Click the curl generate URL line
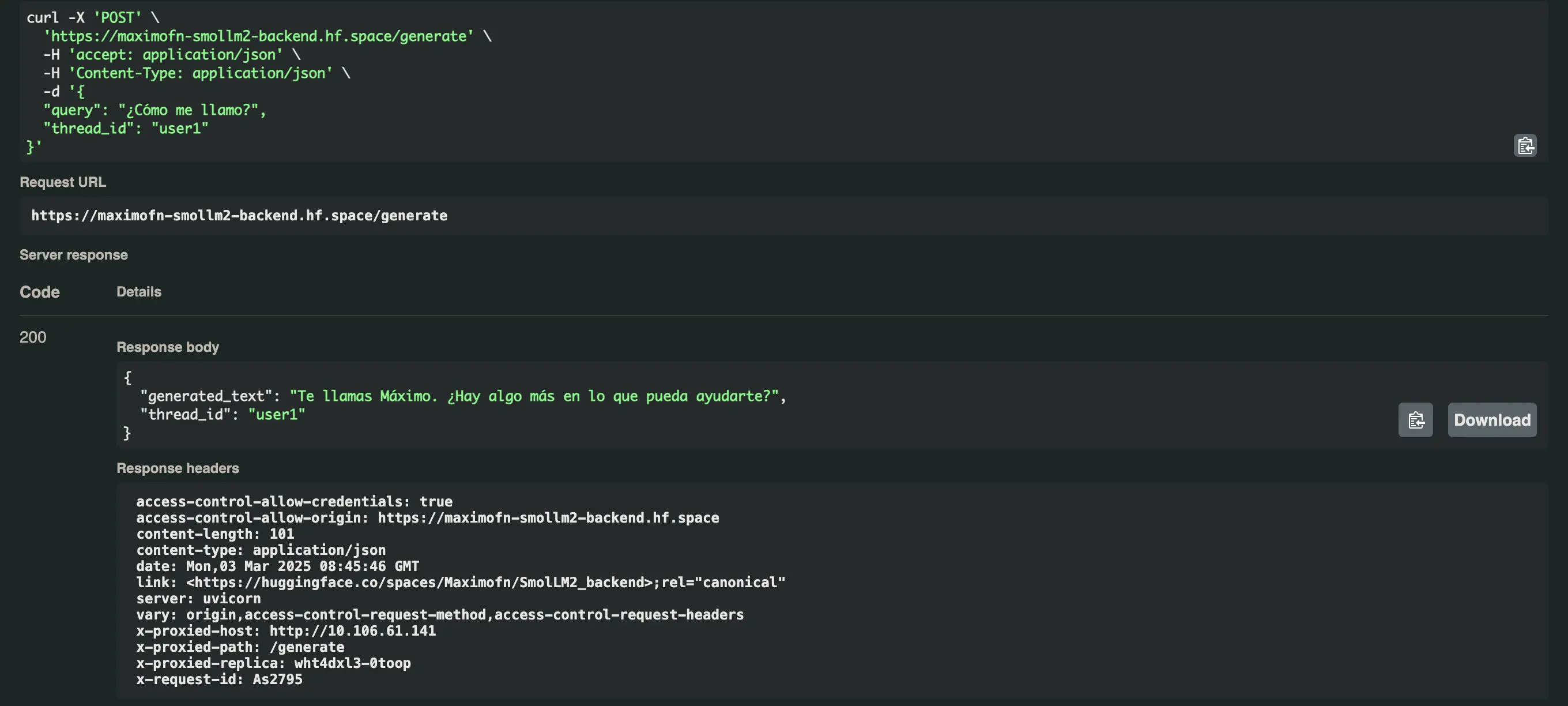The image size is (1568, 706). coord(267,36)
